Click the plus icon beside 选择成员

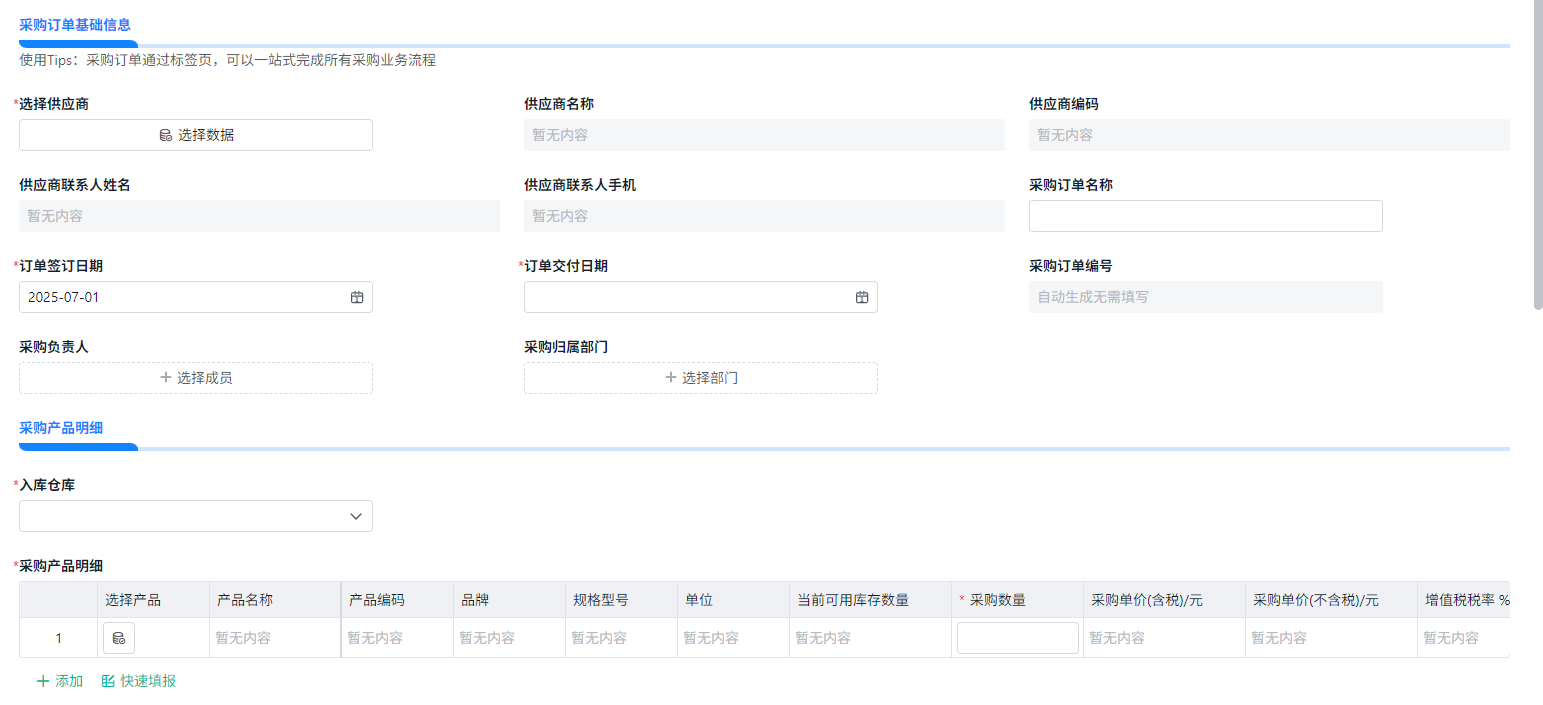tap(166, 378)
